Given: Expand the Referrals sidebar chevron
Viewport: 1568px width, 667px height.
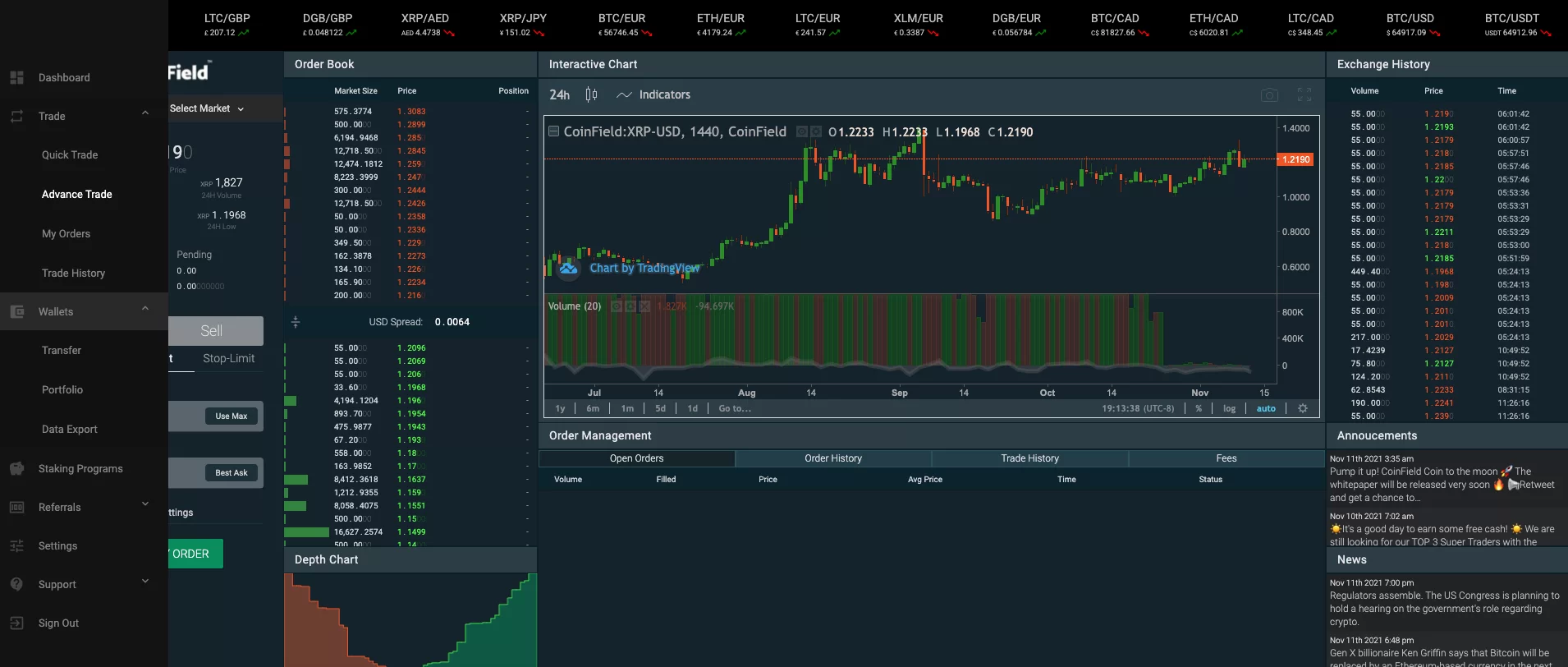Looking at the screenshot, I should 145,504.
